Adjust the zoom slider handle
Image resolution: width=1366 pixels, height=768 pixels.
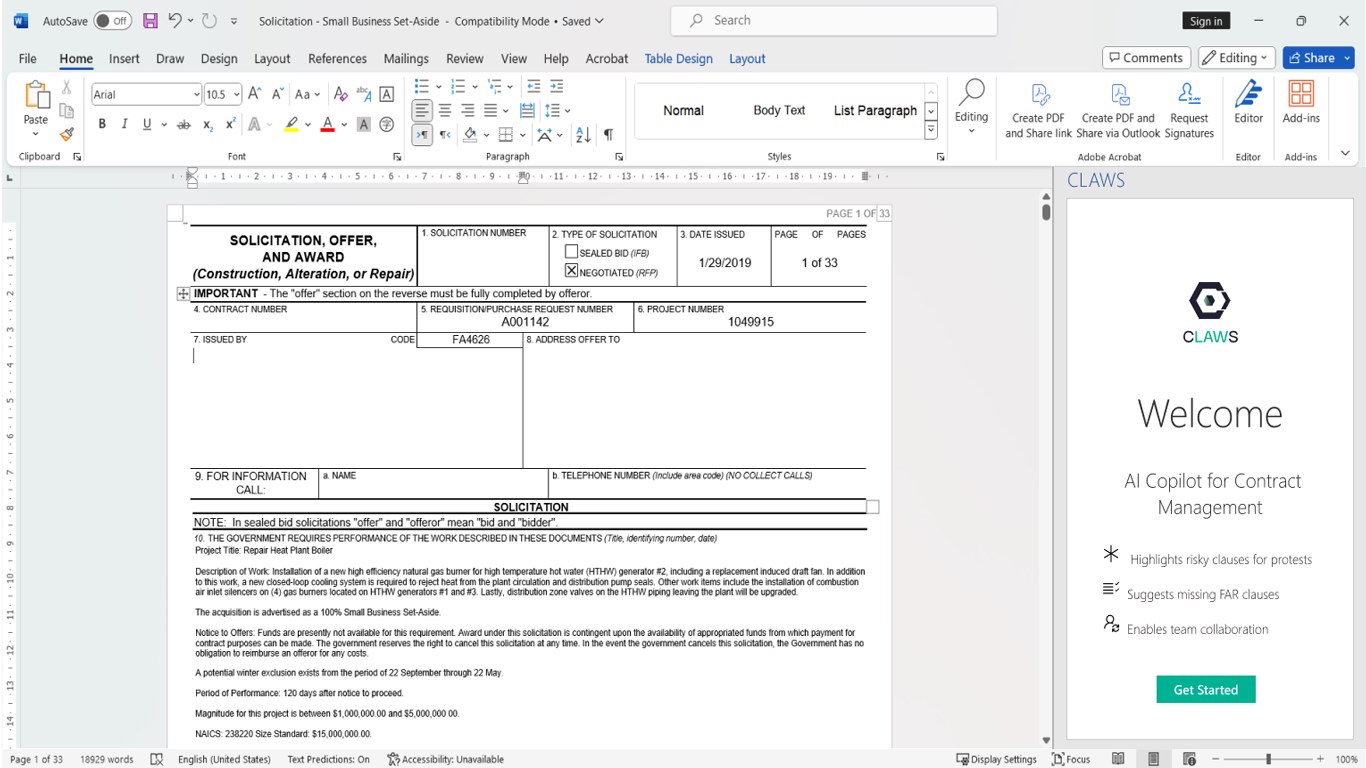coord(1268,759)
